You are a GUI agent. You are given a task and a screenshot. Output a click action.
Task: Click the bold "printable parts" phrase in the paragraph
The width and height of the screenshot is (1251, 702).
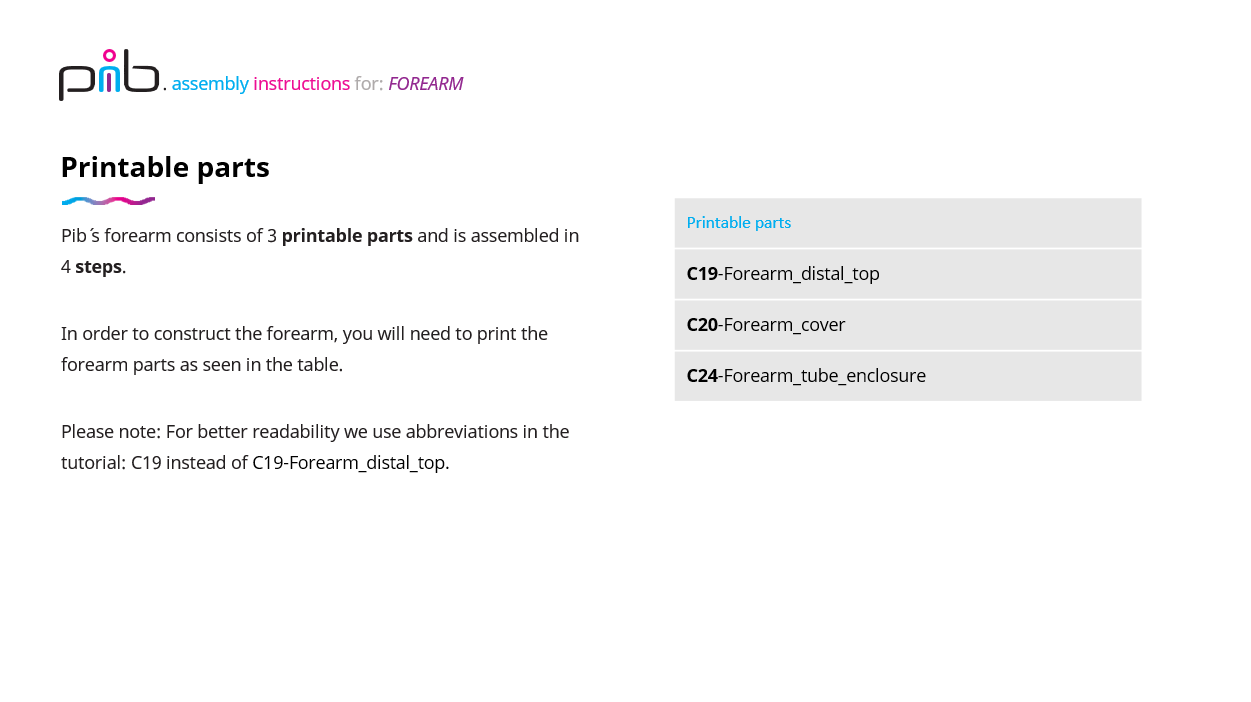pos(347,236)
